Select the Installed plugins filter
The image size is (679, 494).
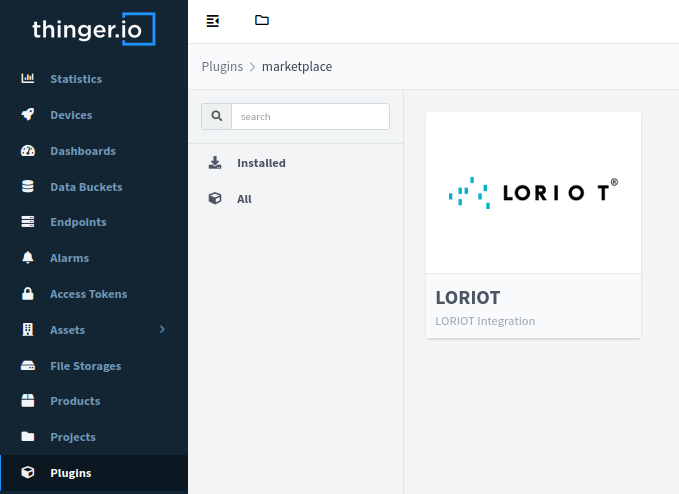(x=261, y=163)
